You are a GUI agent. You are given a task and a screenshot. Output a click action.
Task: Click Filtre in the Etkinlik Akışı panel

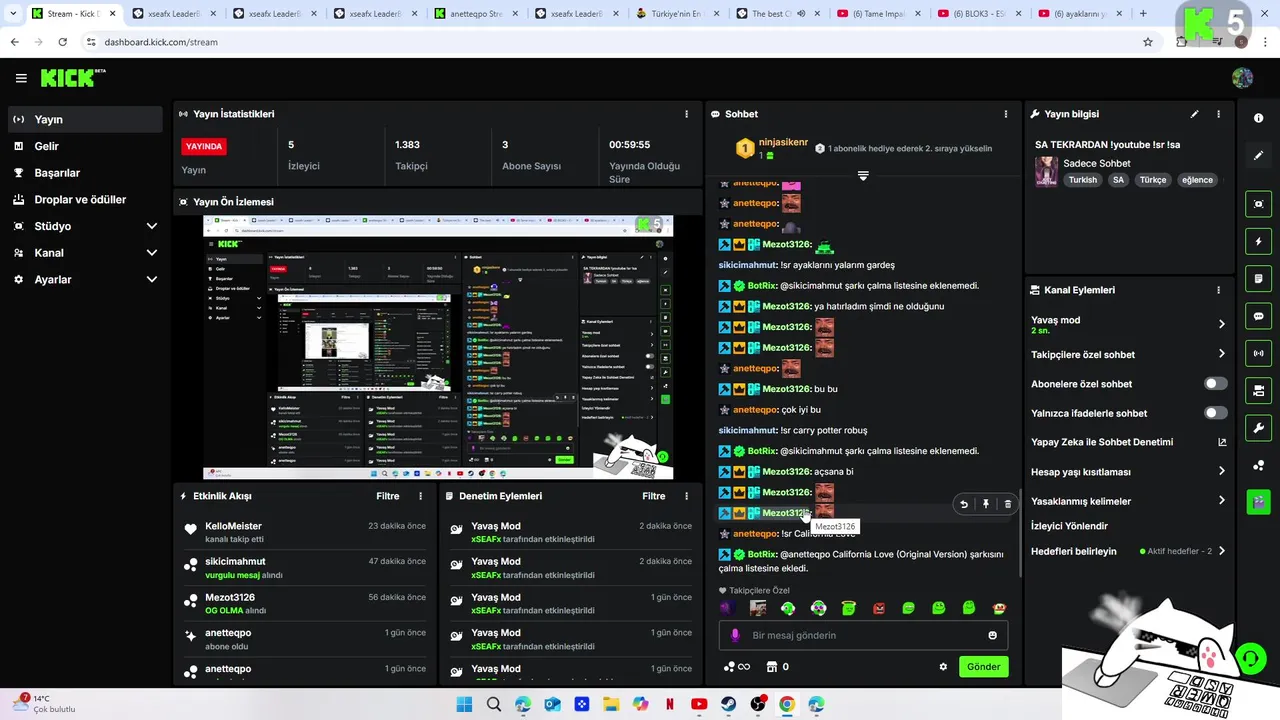pyautogui.click(x=388, y=496)
